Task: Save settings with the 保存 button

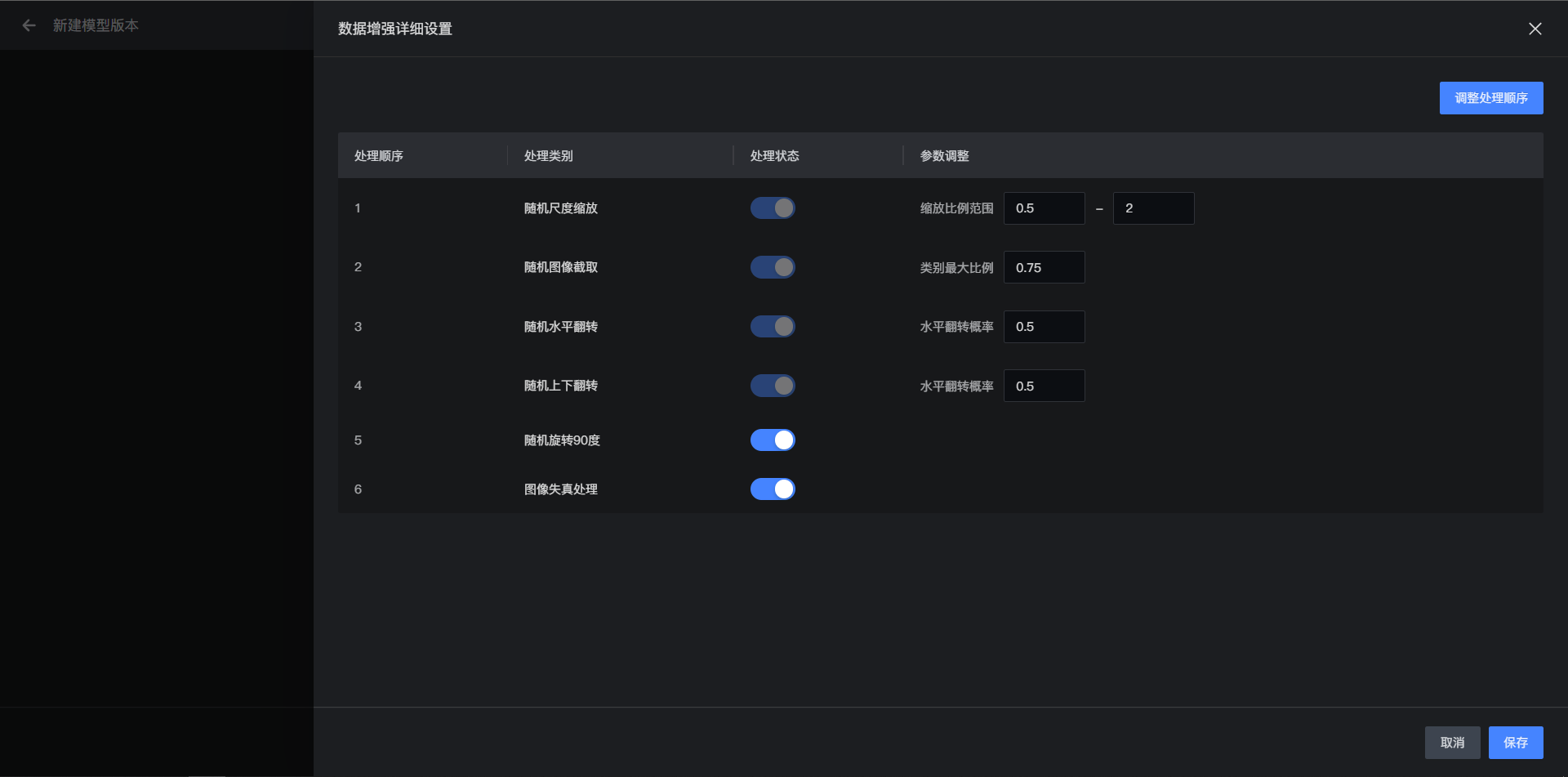Action: point(1516,743)
